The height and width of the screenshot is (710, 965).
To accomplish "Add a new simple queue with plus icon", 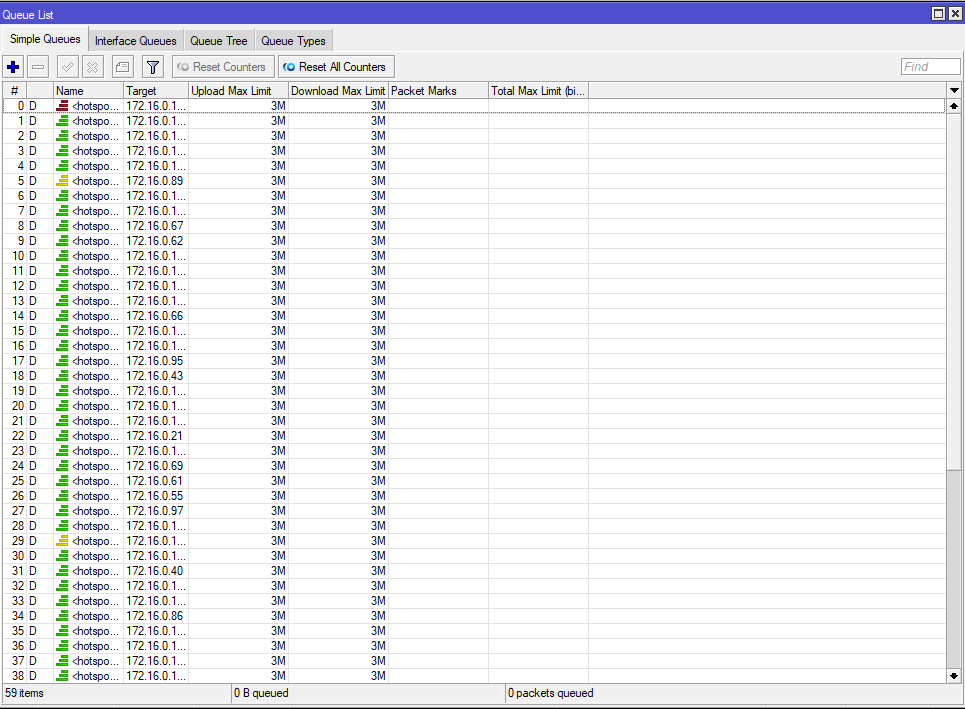I will (x=13, y=66).
